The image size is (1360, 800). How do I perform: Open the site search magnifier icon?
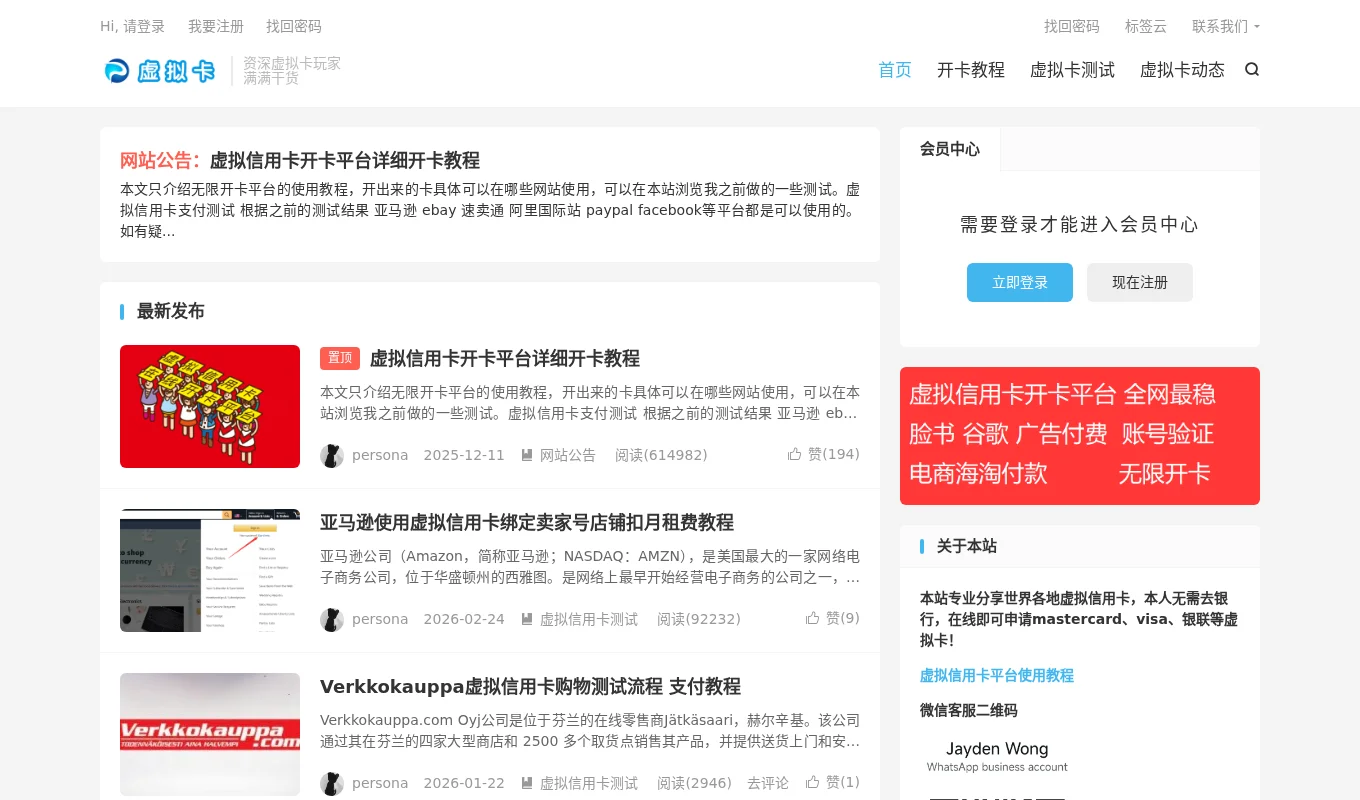(1252, 70)
